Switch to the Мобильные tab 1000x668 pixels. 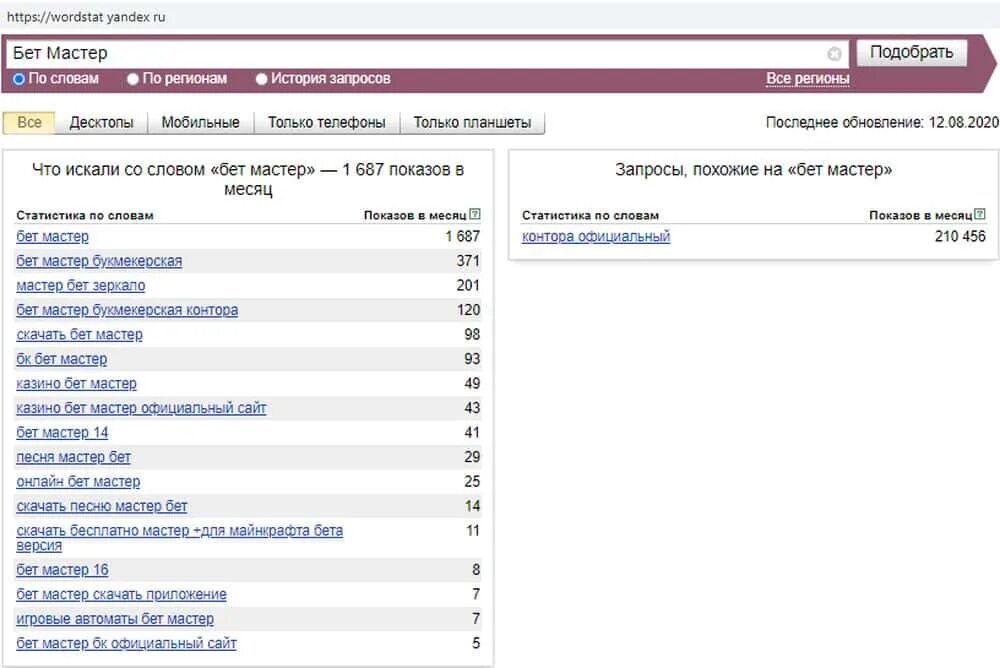pos(200,122)
